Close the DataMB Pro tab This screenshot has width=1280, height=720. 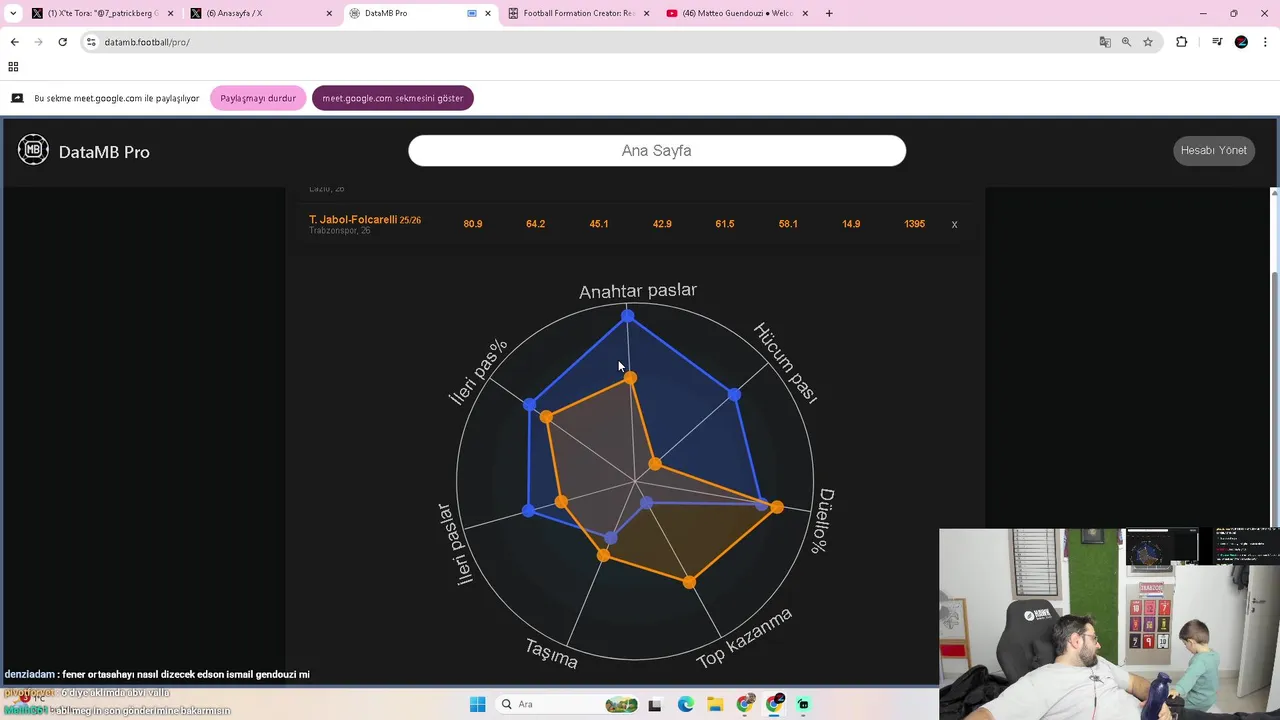click(x=487, y=13)
